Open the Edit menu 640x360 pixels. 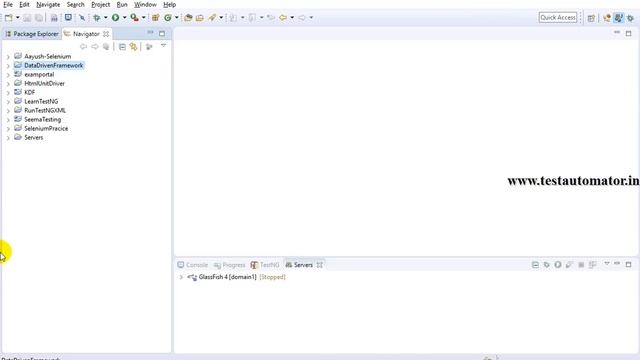(x=24, y=4)
